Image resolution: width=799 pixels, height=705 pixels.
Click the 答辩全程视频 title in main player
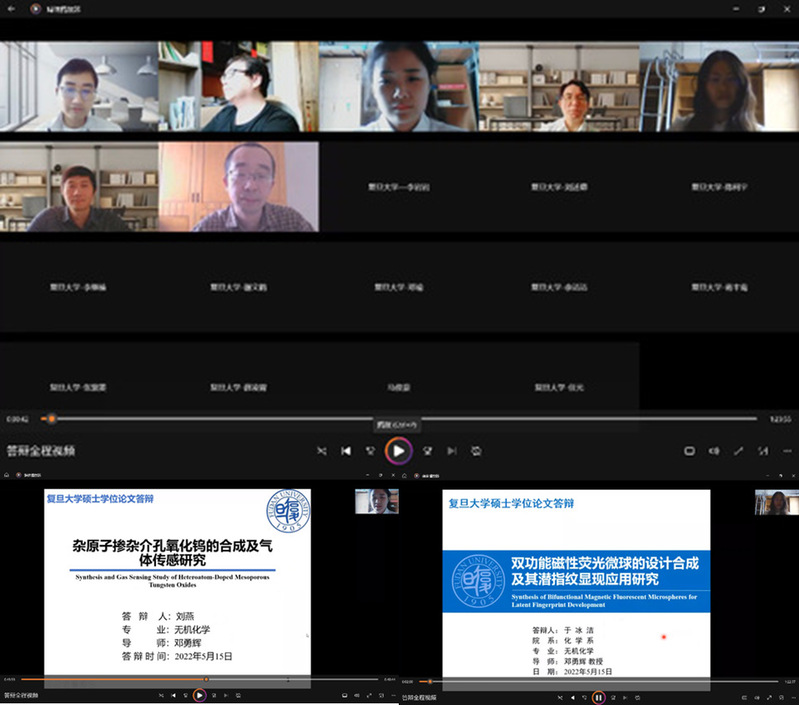click(40, 451)
